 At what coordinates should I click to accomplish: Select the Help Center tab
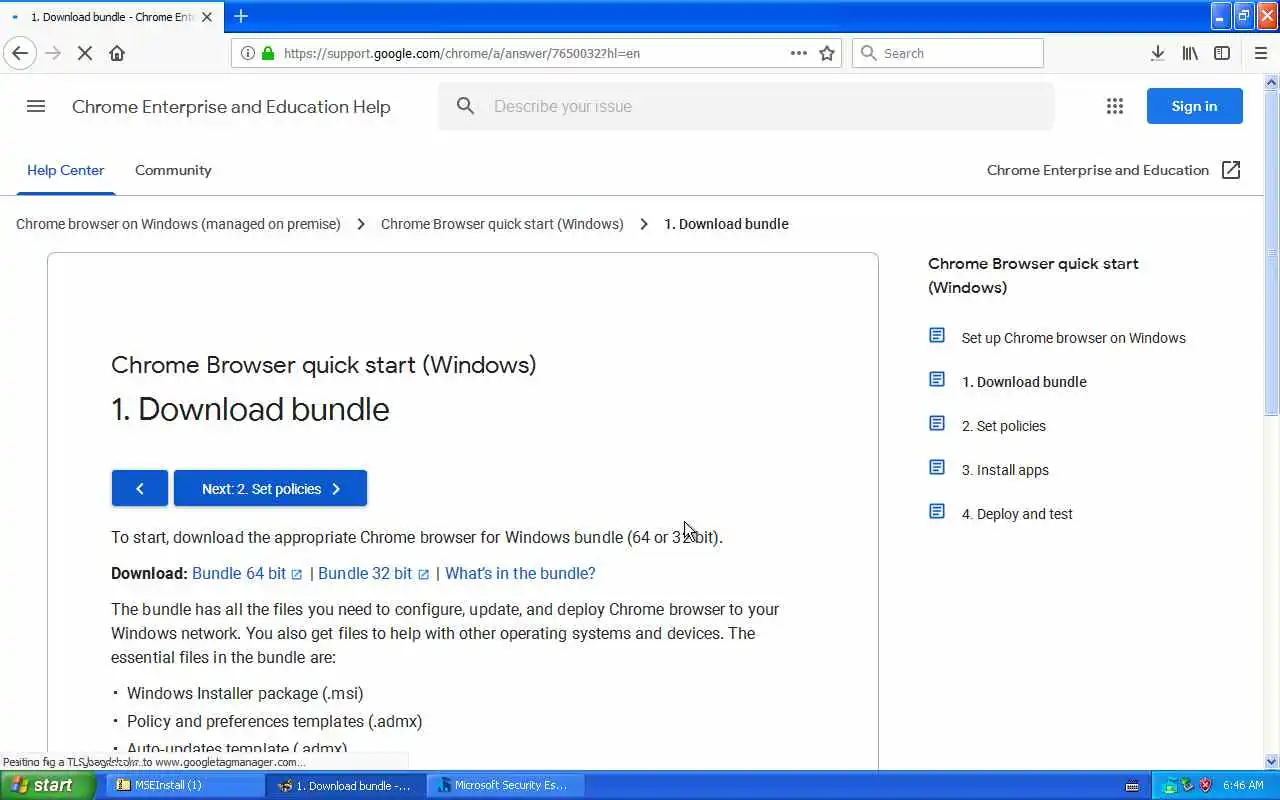click(65, 170)
